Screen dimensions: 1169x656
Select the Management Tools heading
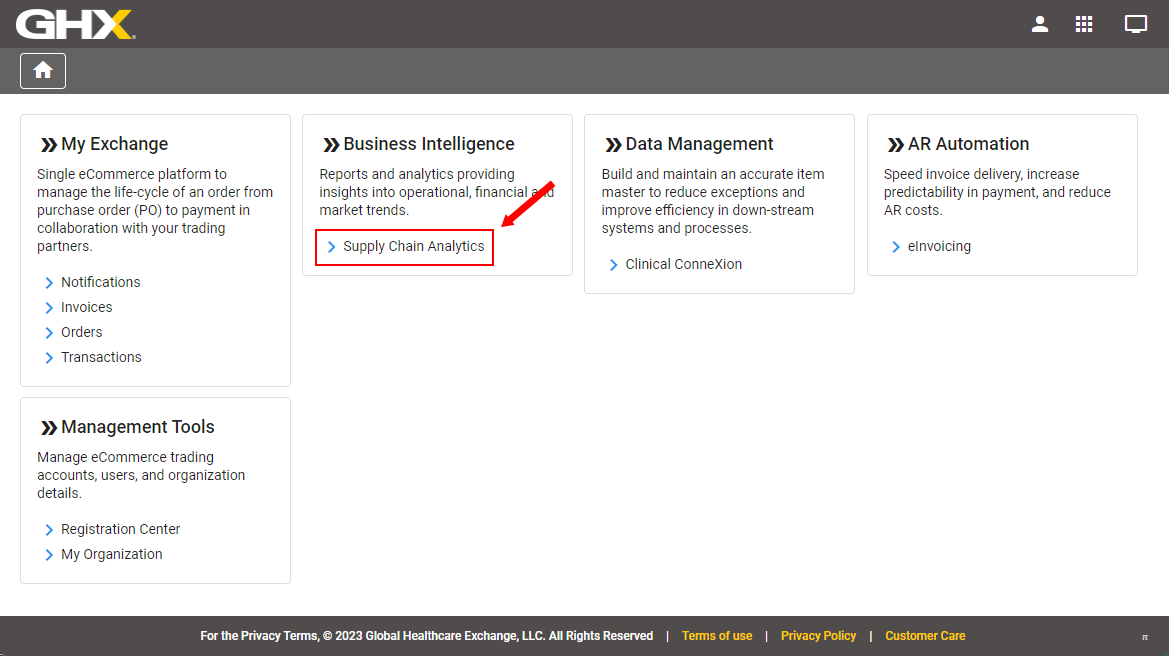tap(138, 426)
